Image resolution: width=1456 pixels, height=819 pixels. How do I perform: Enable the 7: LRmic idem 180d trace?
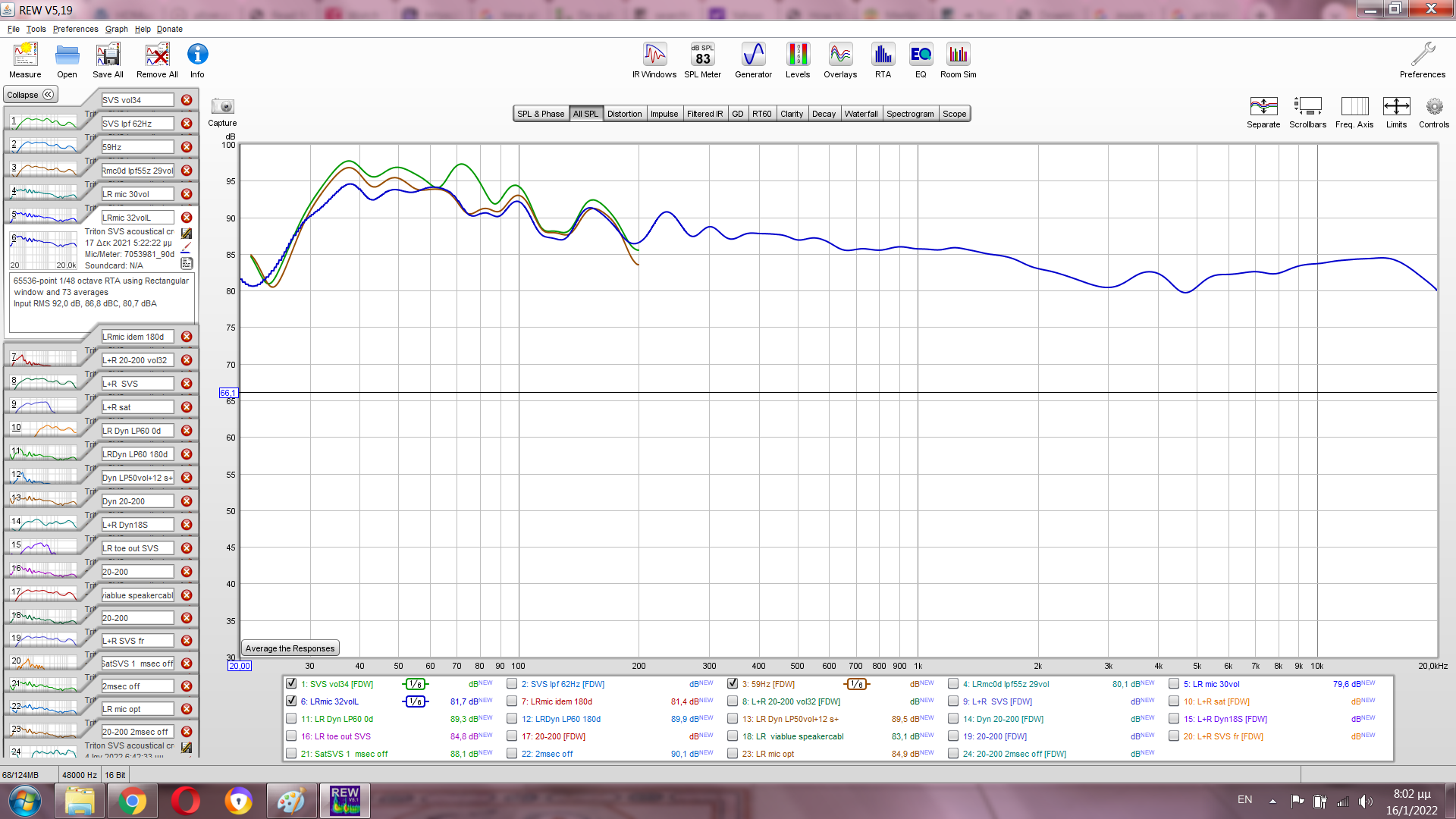tap(512, 701)
